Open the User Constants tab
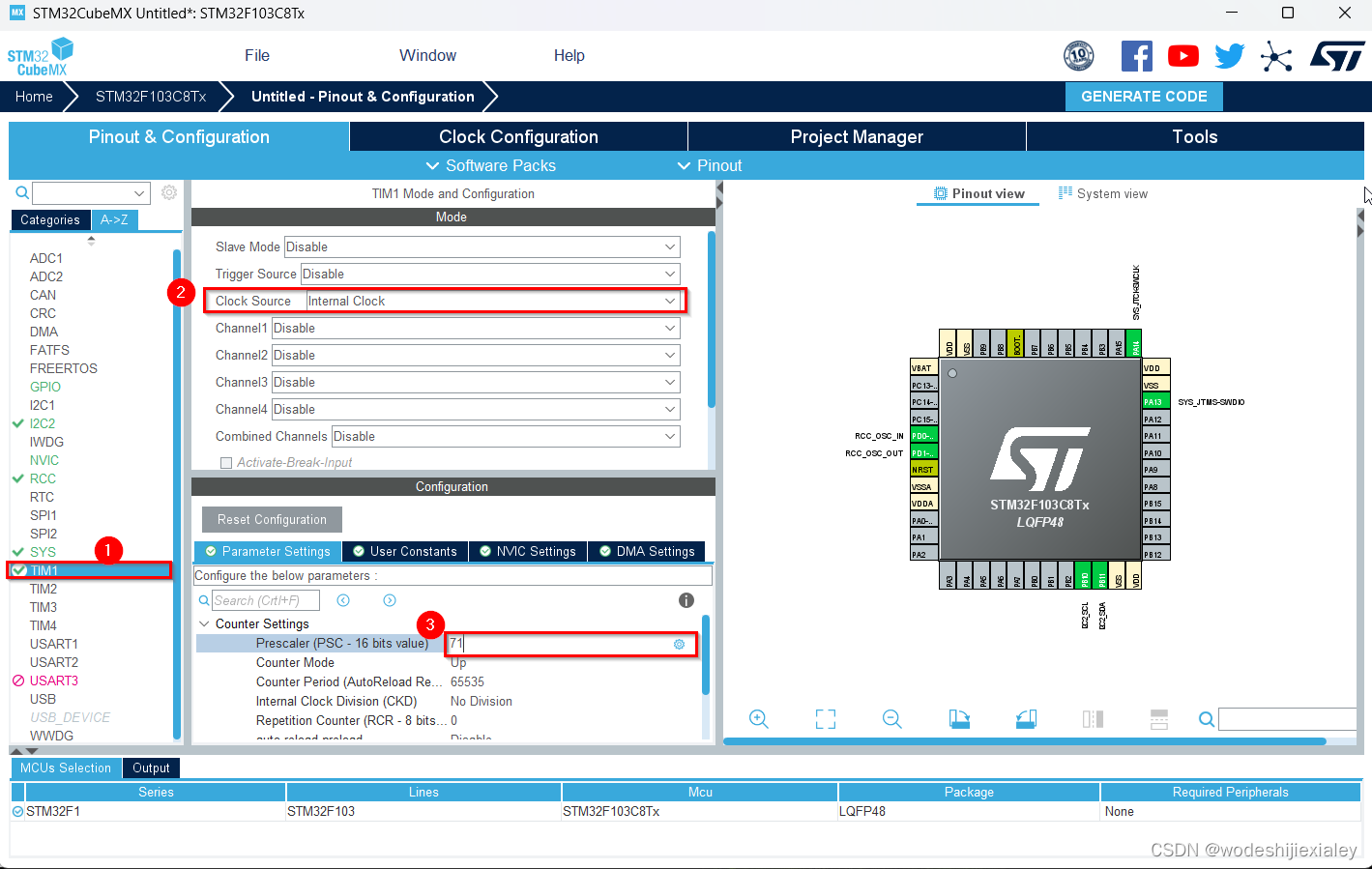 [x=405, y=552]
